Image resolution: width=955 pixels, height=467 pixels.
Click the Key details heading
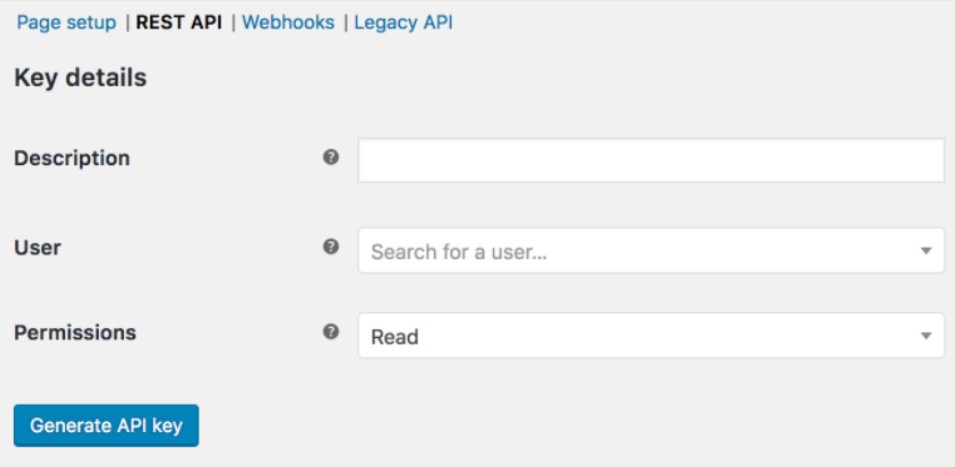pos(80,78)
